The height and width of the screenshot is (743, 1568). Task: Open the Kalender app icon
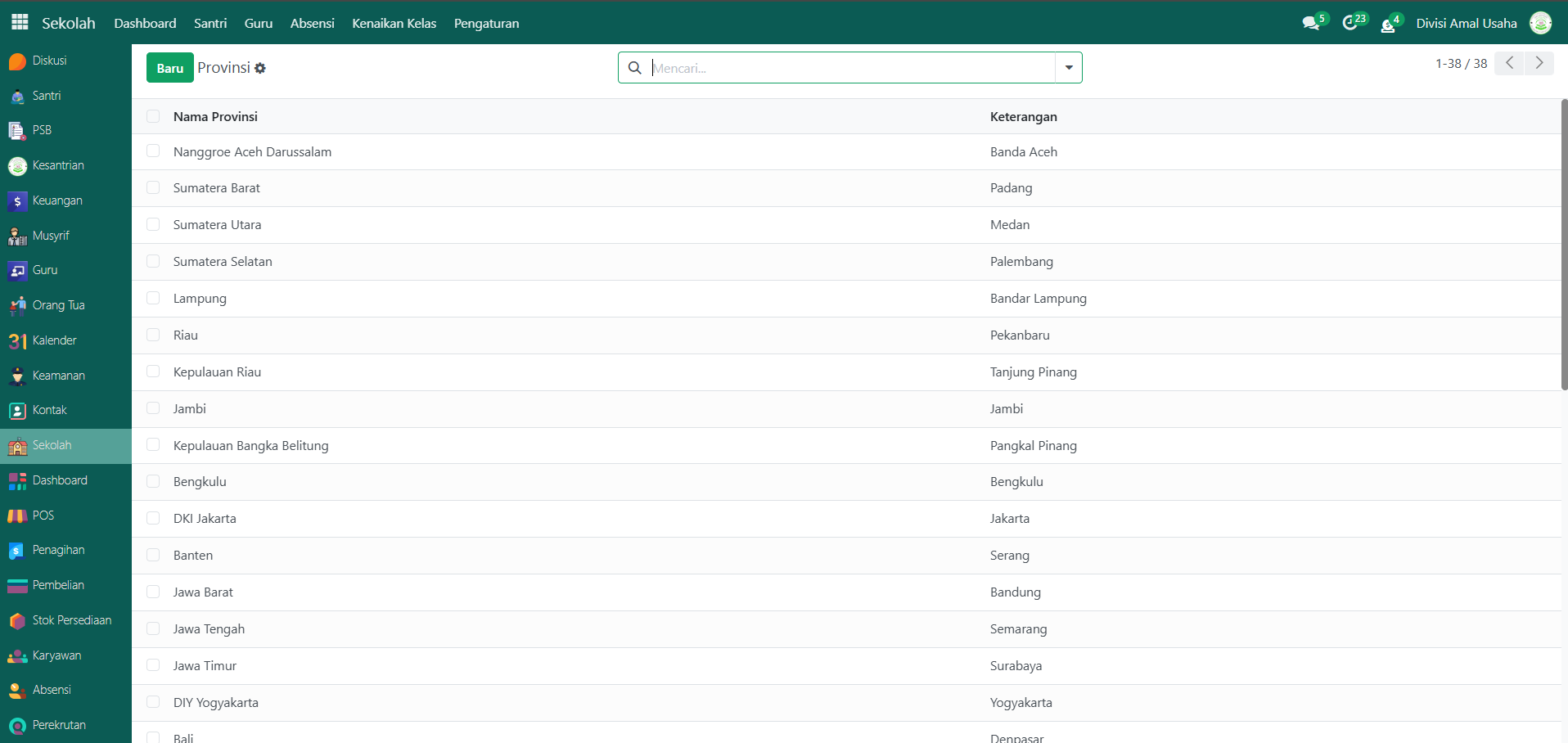pos(18,341)
